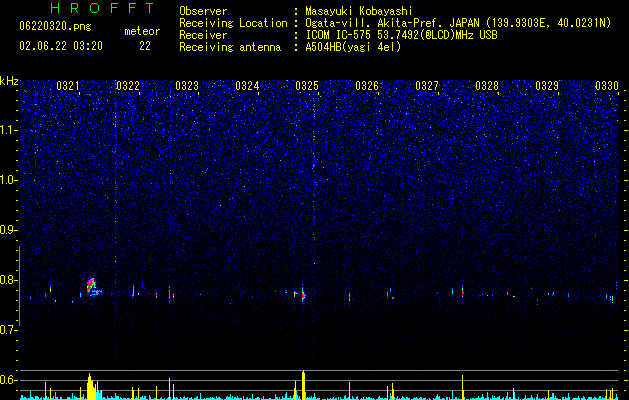Image resolution: width=629 pixels, height=400 pixels.
Task: Click the date stamp 02.06.22 03:20
Action: click(x=61, y=46)
